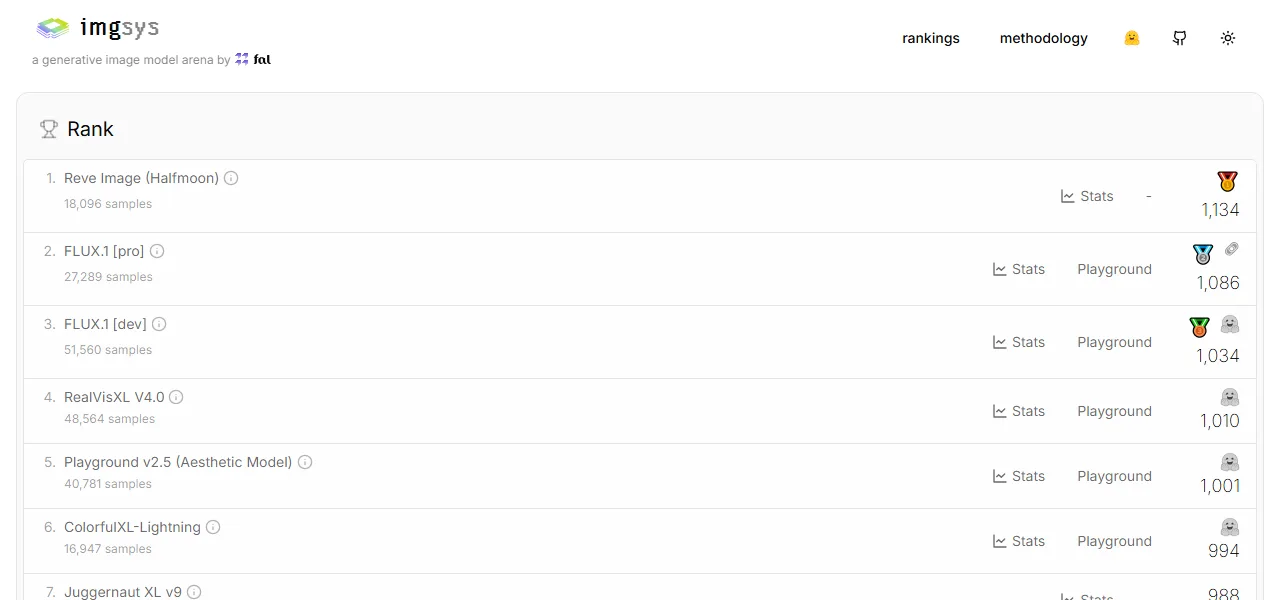
Task: Open Playground for RealVisXL V4.0
Action: 1114,411
